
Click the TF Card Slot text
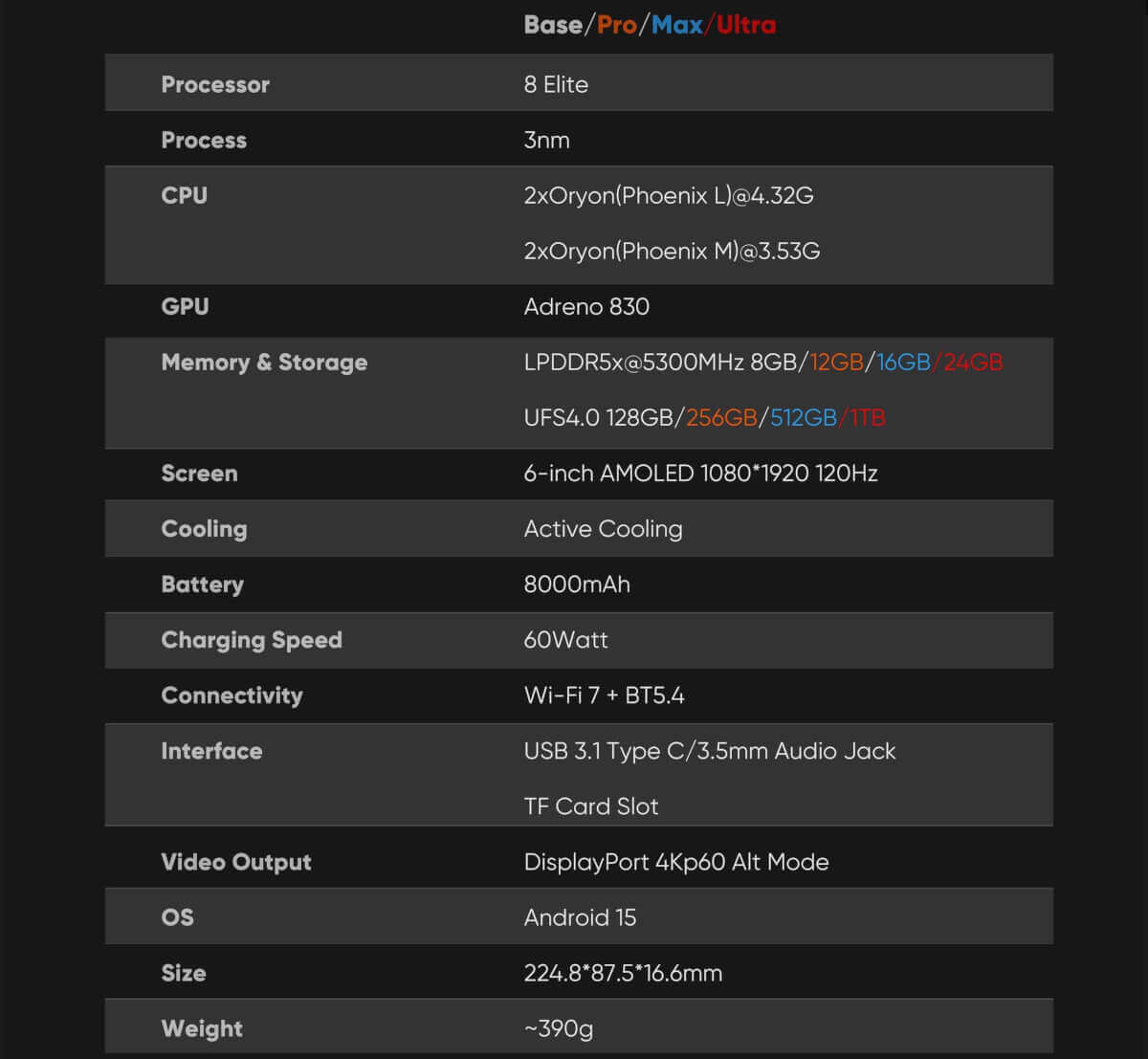(x=591, y=805)
